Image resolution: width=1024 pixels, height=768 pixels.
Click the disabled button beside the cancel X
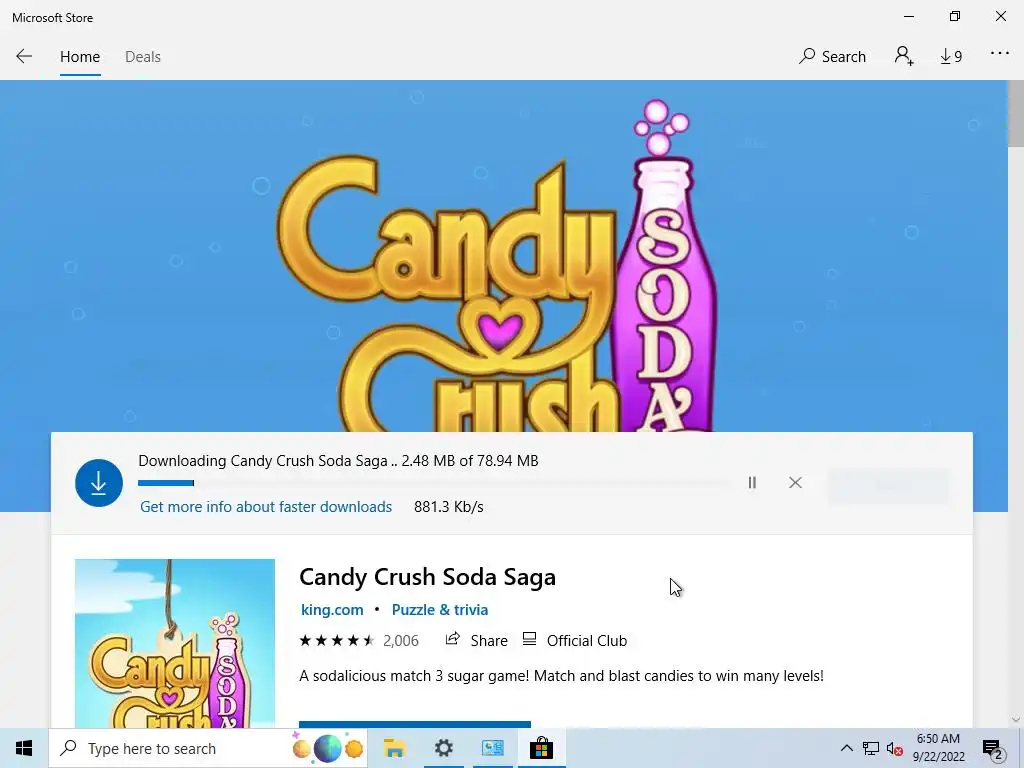tap(888, 485)
